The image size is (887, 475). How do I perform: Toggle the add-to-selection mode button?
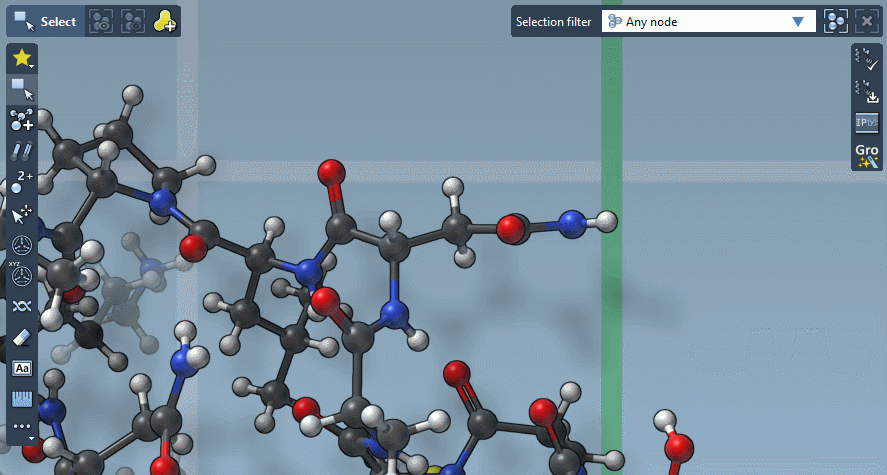tap(165, 21)
